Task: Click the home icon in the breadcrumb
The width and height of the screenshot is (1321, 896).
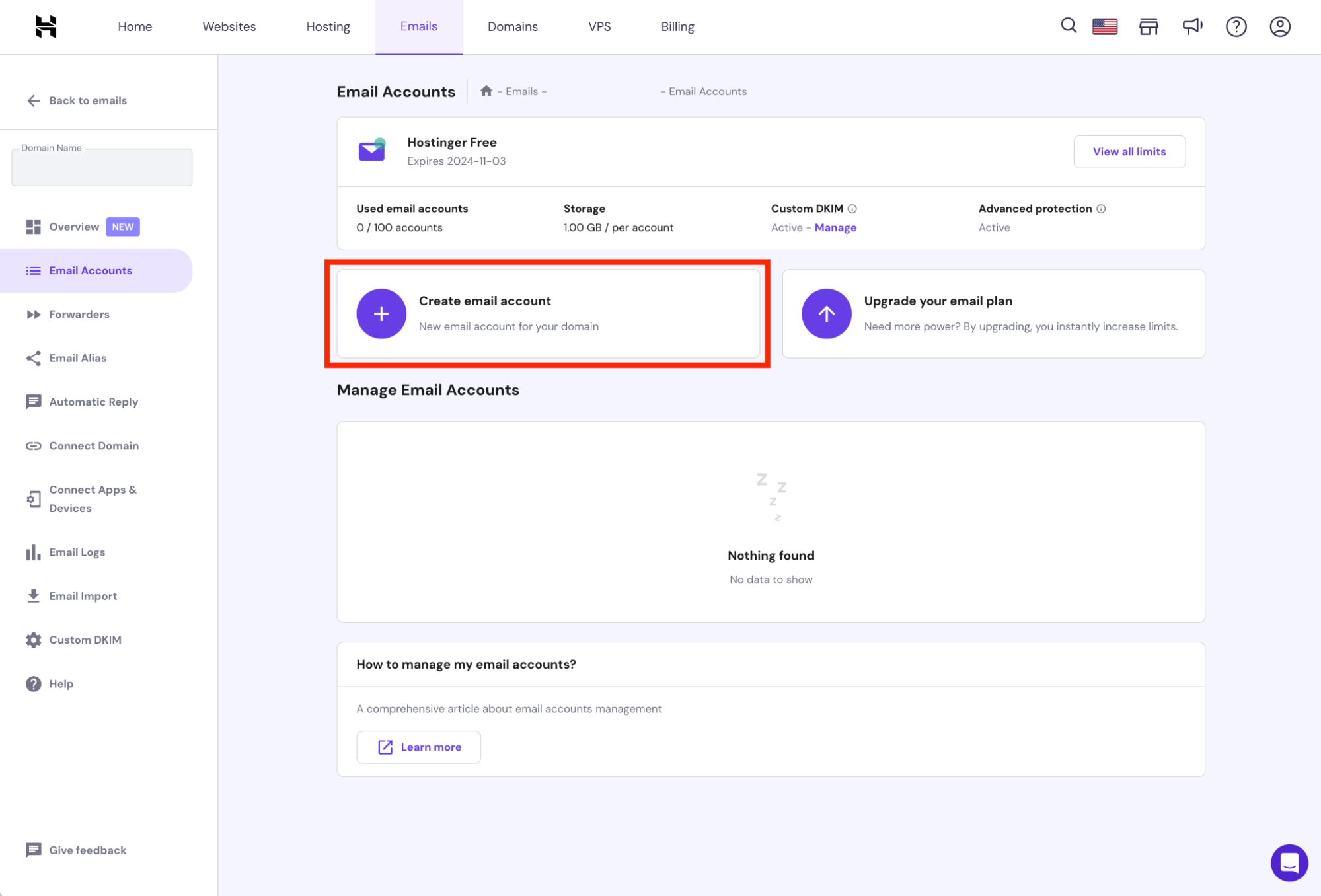Action: (x=486, y=91)
